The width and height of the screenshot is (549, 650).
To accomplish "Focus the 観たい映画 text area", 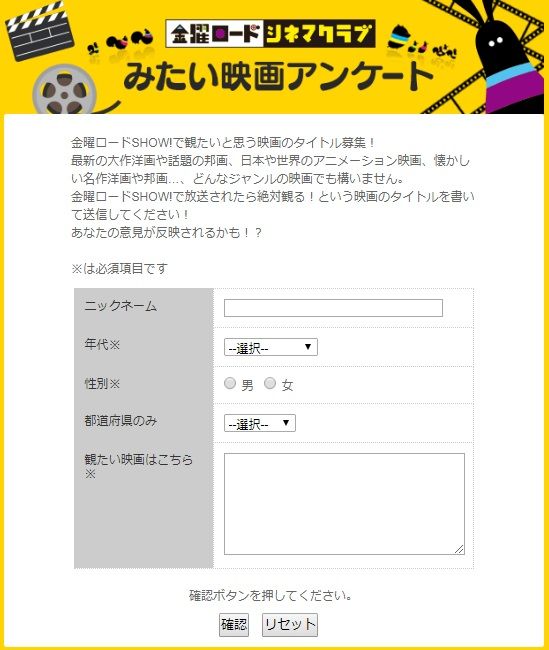I will (x=344, y=504).
